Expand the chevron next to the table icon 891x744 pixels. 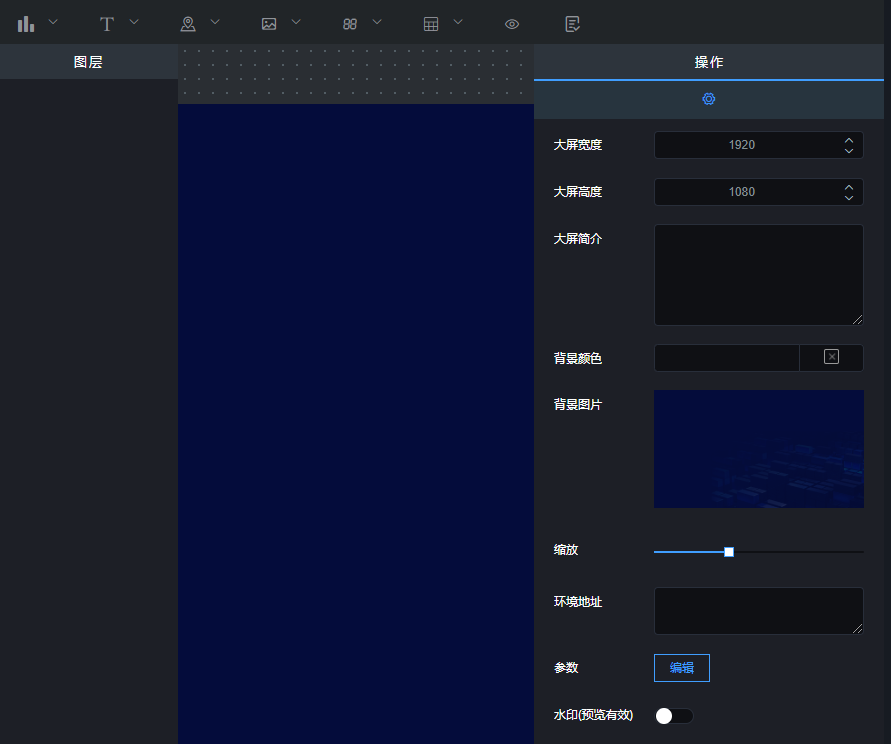point(458,22)
